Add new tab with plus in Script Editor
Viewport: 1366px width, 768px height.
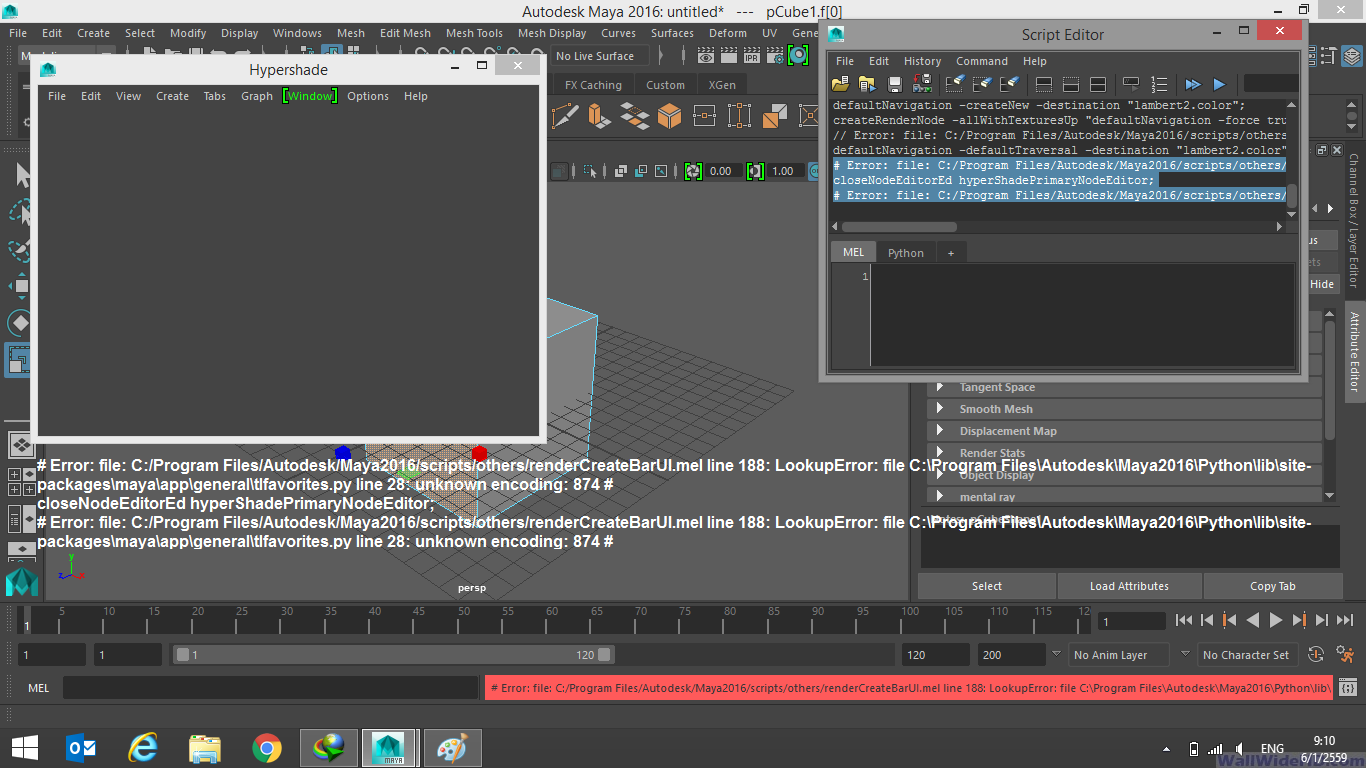tap(951, 253)
